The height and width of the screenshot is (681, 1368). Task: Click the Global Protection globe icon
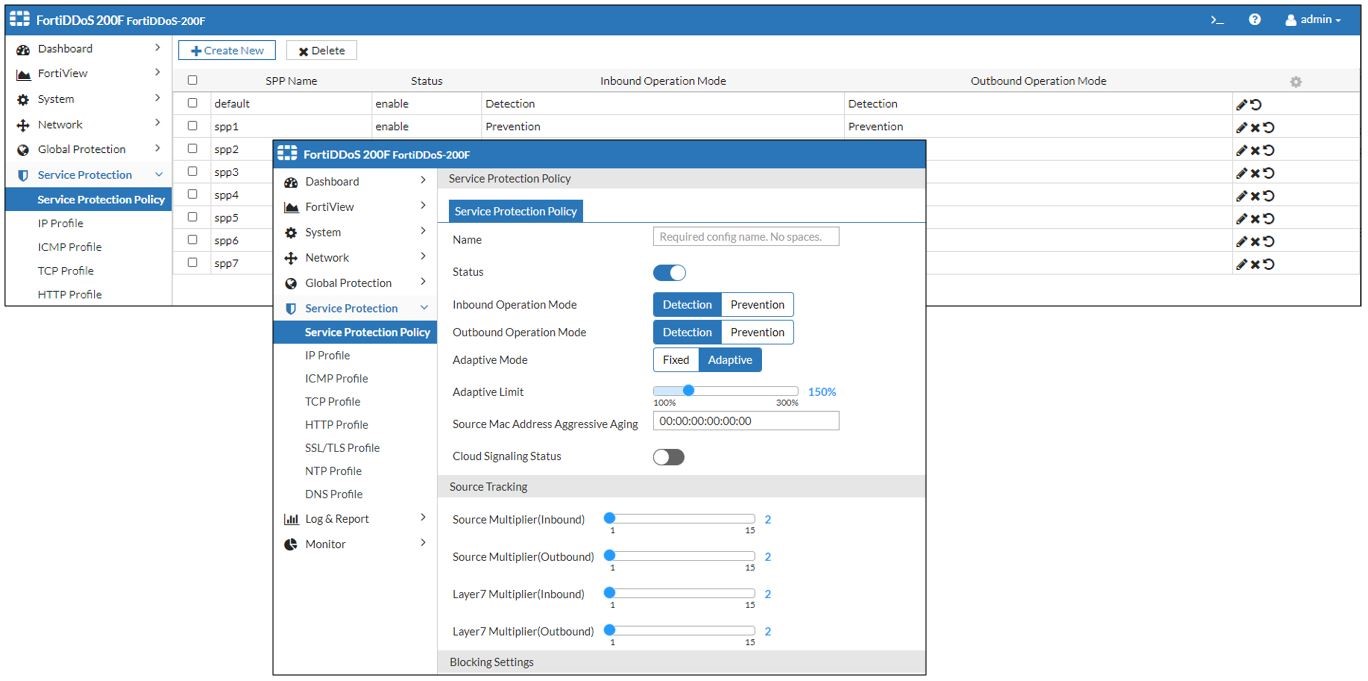tap(290, 283)
